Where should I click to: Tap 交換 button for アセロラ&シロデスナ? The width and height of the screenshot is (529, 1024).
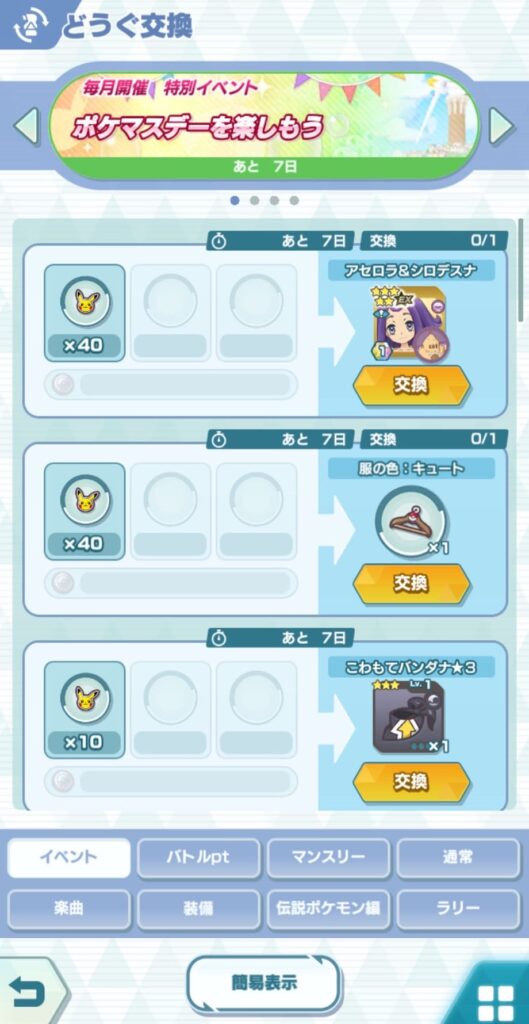point(411,386)
